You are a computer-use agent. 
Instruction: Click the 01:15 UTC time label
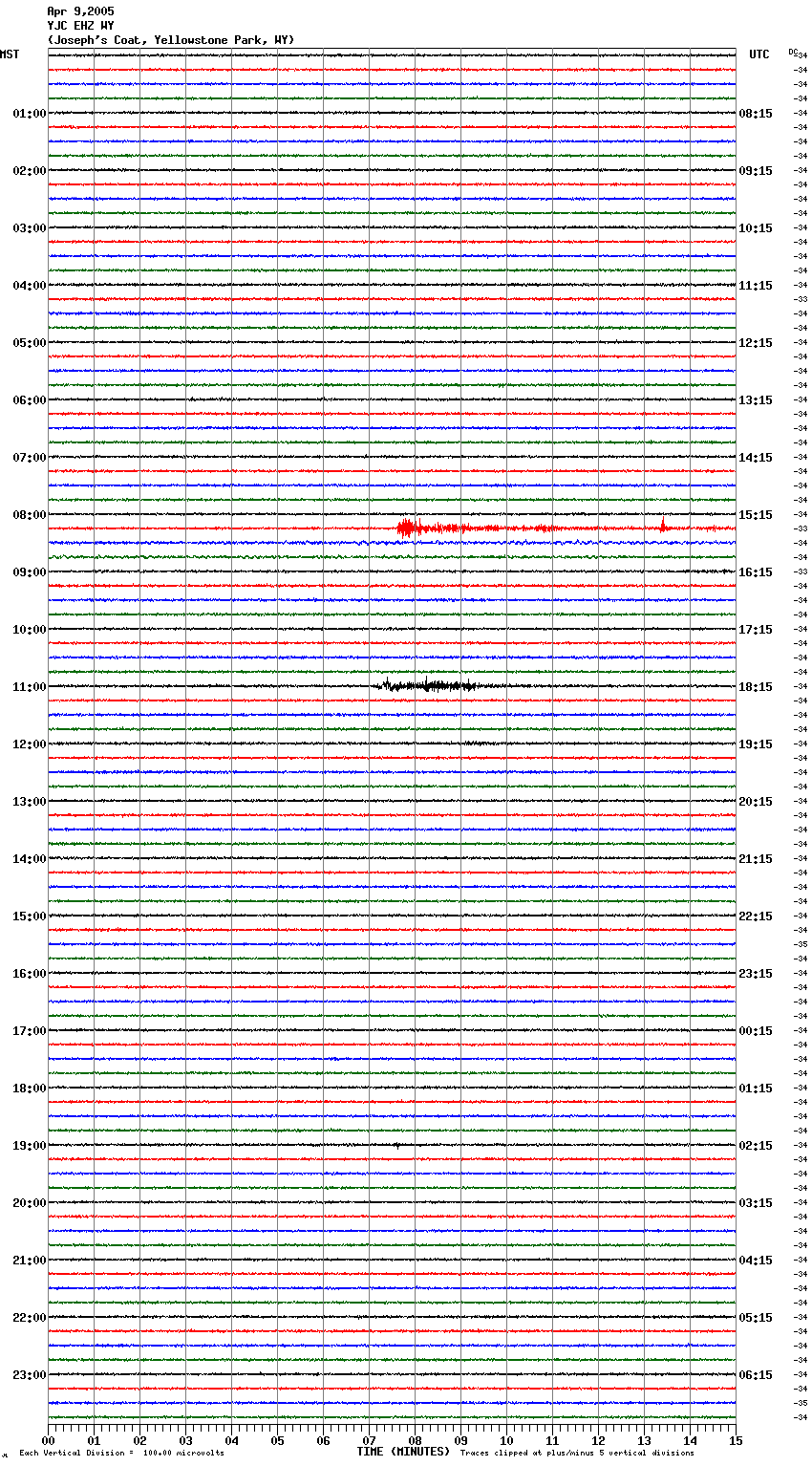coord(756,1089)
